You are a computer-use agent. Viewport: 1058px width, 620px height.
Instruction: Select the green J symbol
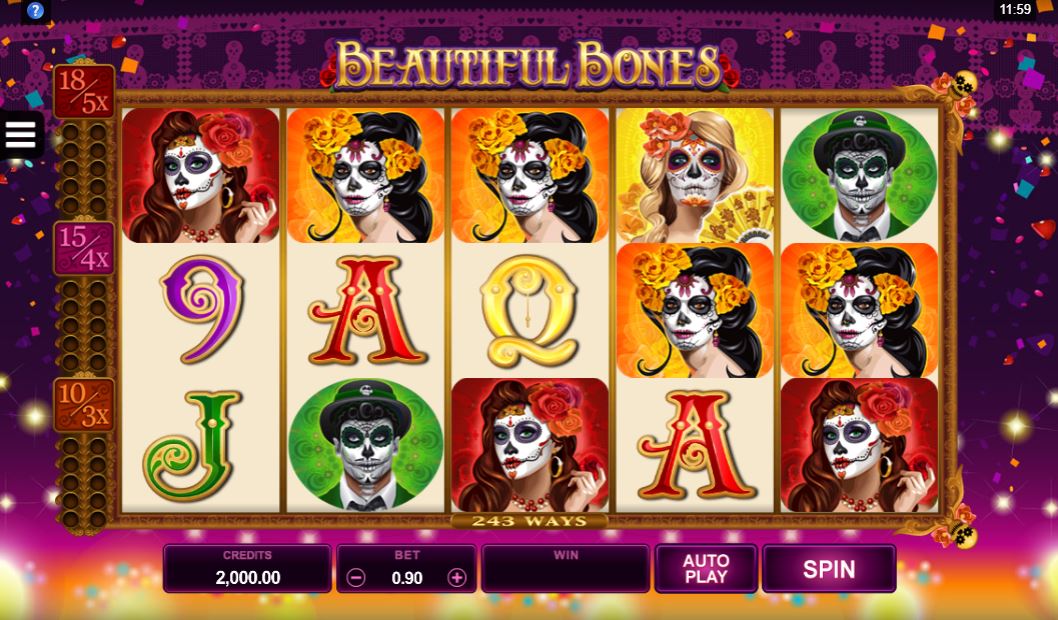192,445
